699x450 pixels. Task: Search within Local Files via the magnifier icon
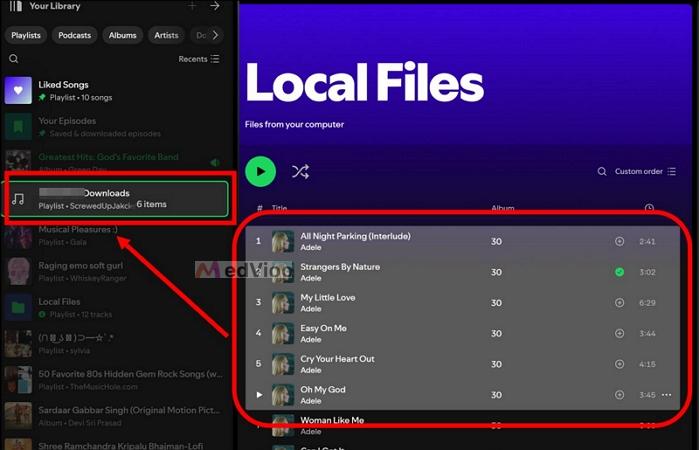pyautogui.click(x=602, y=172)
